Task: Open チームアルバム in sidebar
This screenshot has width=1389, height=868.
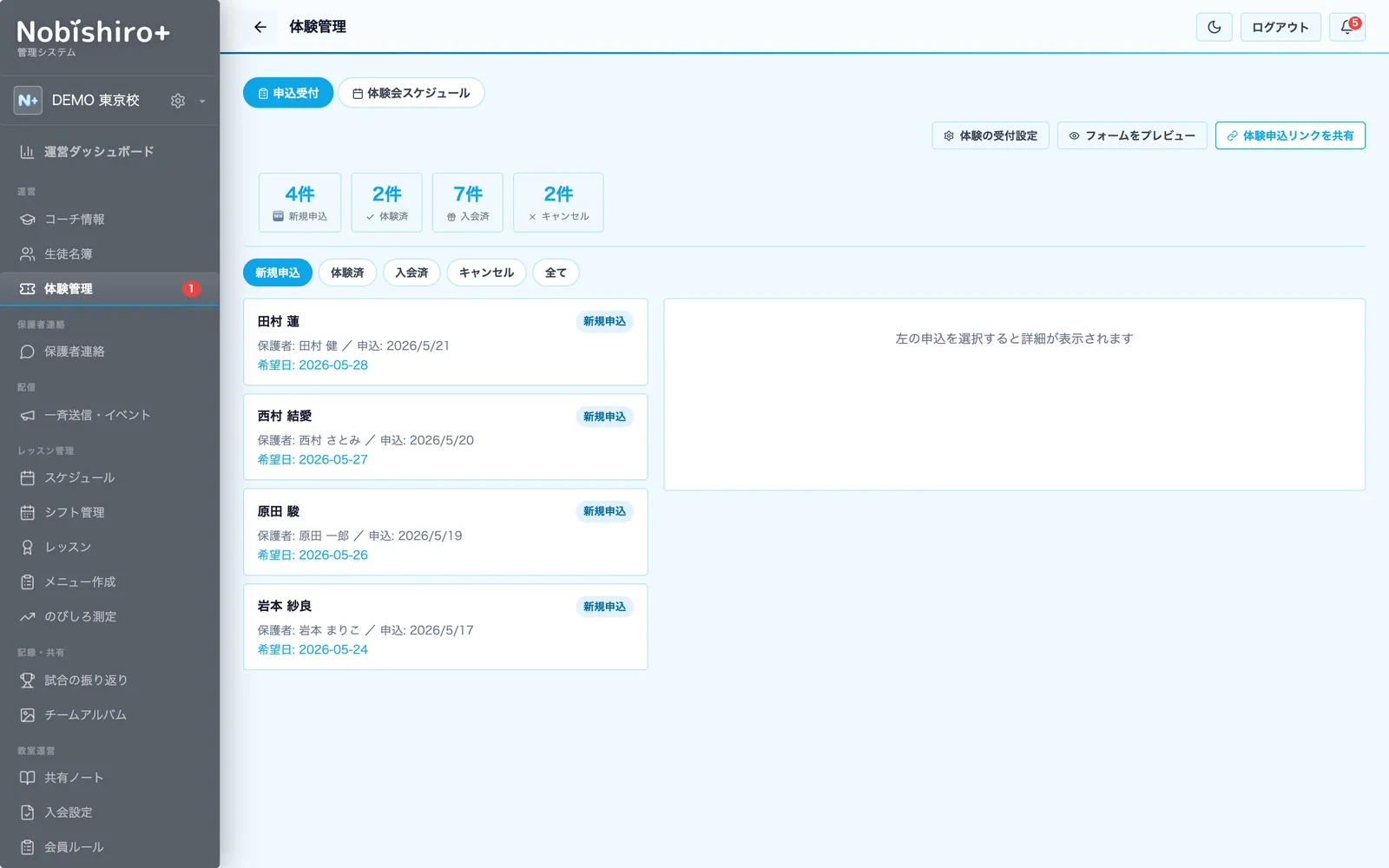Action: point(109,714)
